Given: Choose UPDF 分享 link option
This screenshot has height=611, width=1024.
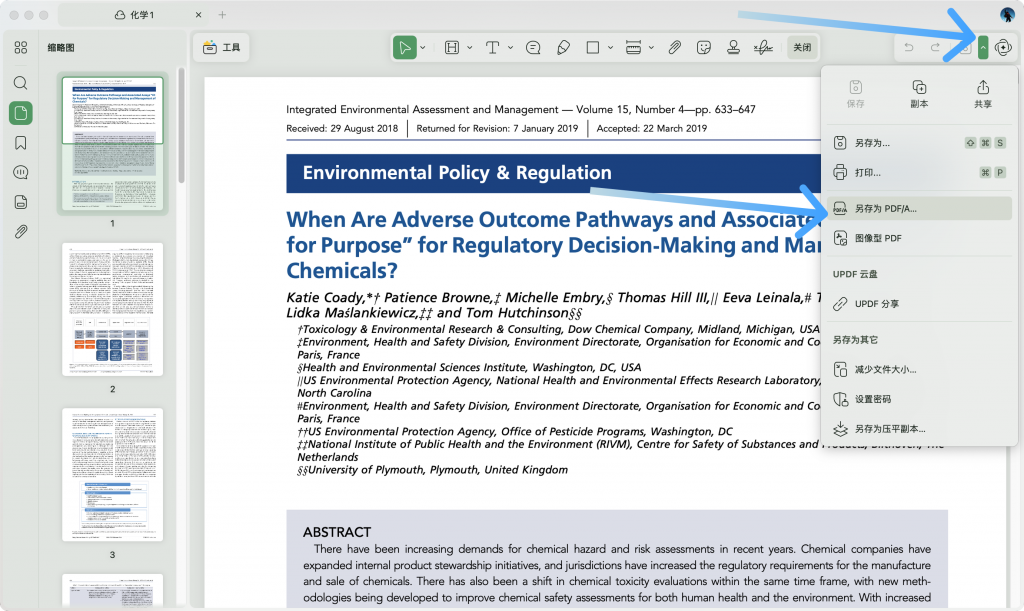Looking at the screenshot, I should coord(919,304).
